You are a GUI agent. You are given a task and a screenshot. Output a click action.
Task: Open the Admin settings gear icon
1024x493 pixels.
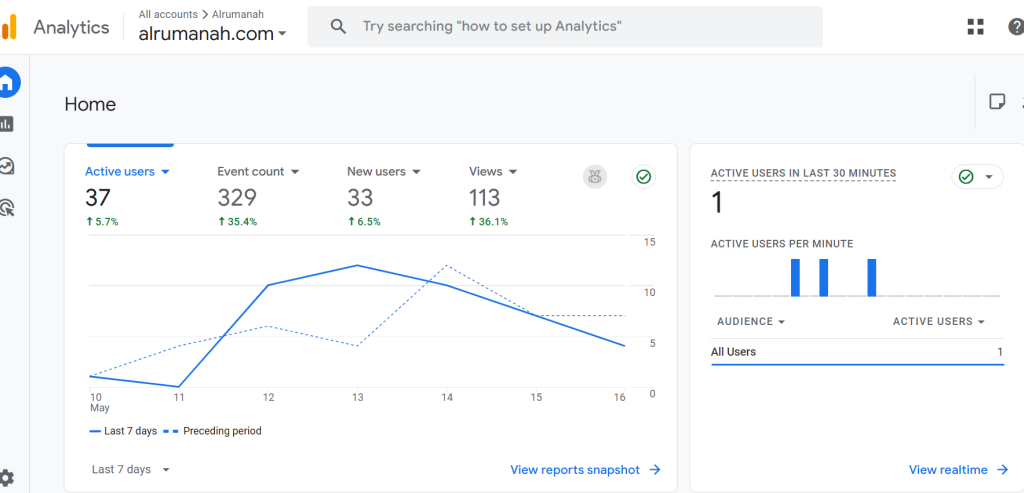pos(6,477)
